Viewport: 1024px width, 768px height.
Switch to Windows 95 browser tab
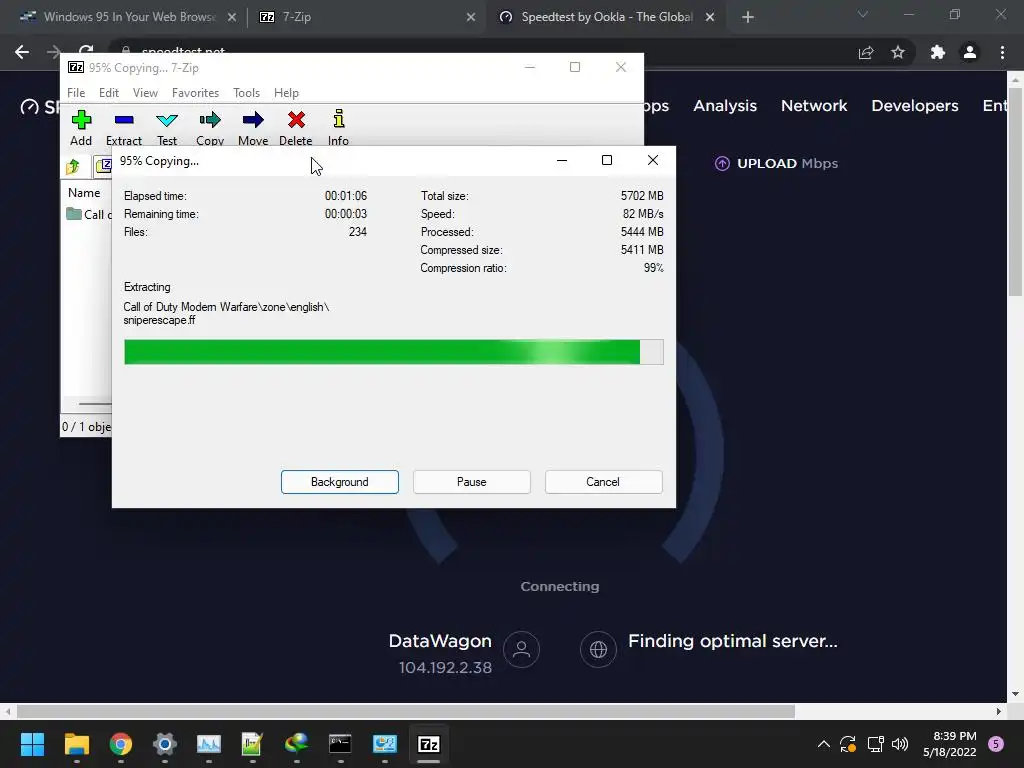point(127,17)
